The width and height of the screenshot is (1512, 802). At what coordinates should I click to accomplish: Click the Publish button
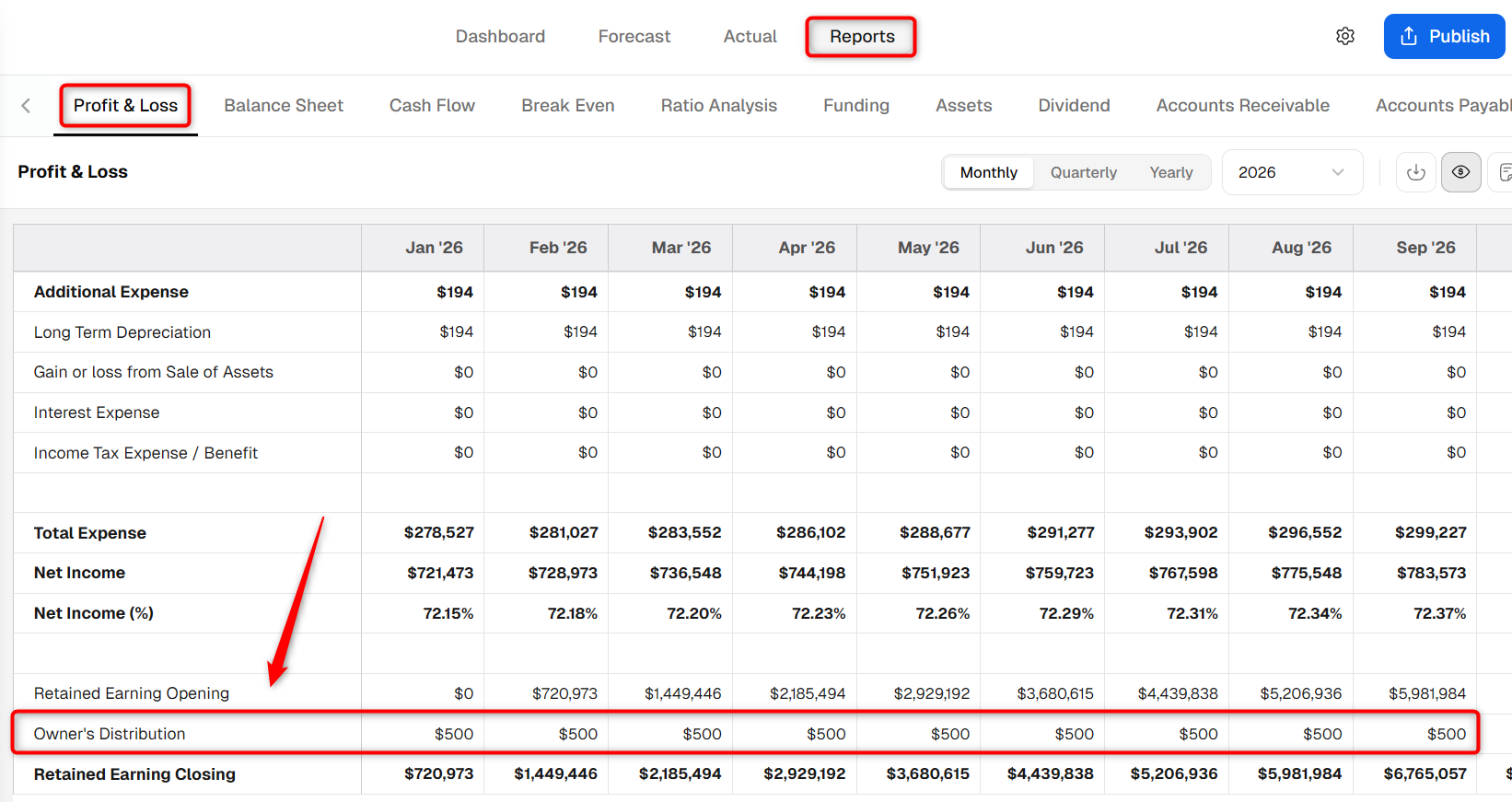1444,36
